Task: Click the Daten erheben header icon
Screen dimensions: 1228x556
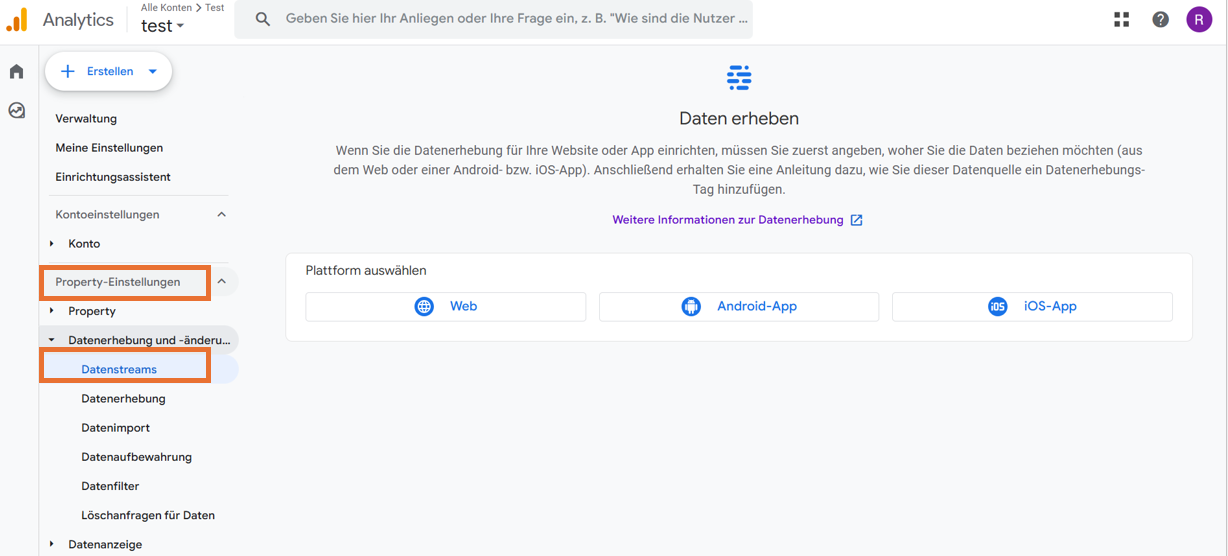Action: click(x=739, y=77)
